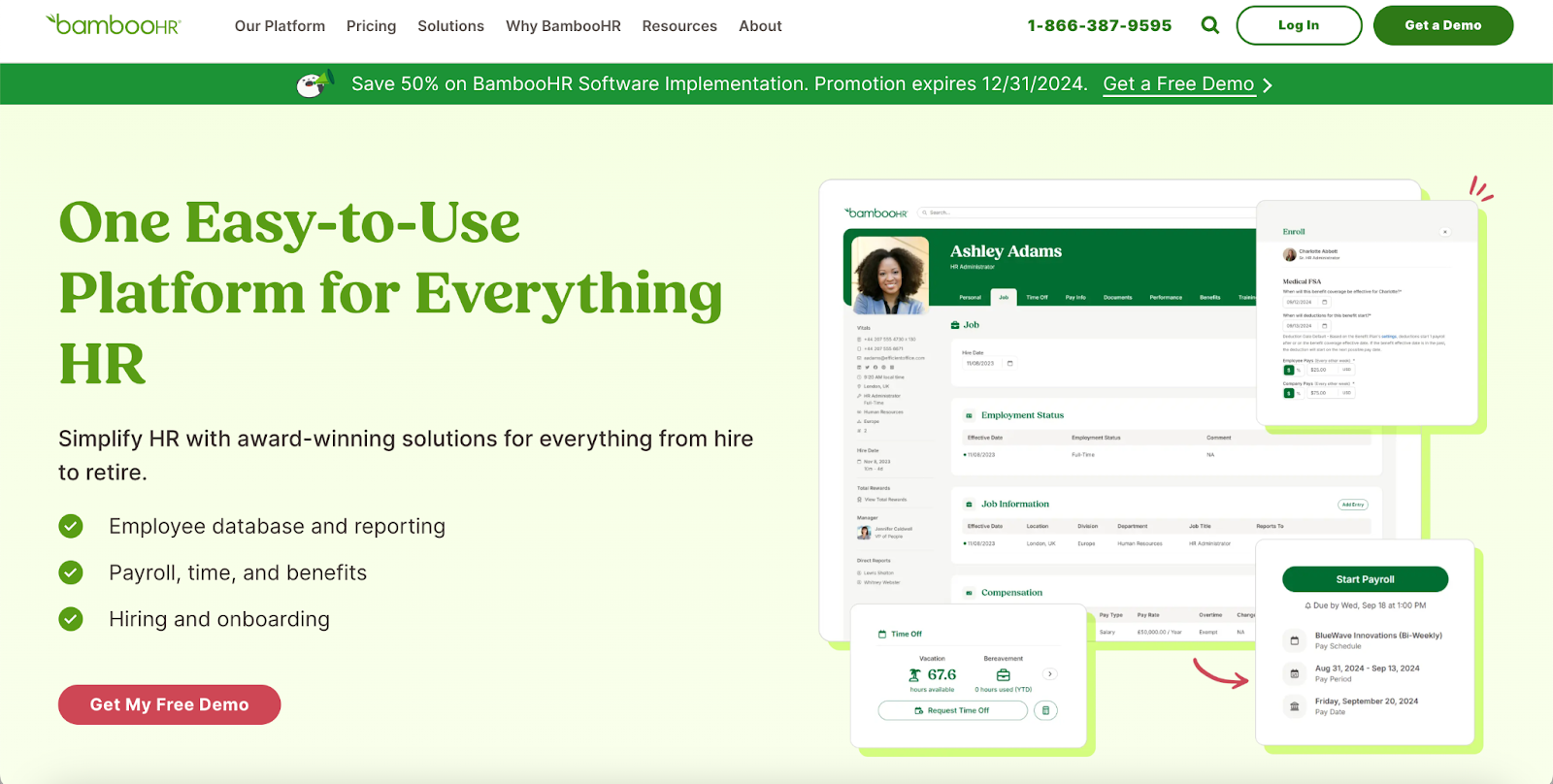This screenshot has width=1553, height=784.
Task: Click the mockup Search field
Action: coord(1087,212)
